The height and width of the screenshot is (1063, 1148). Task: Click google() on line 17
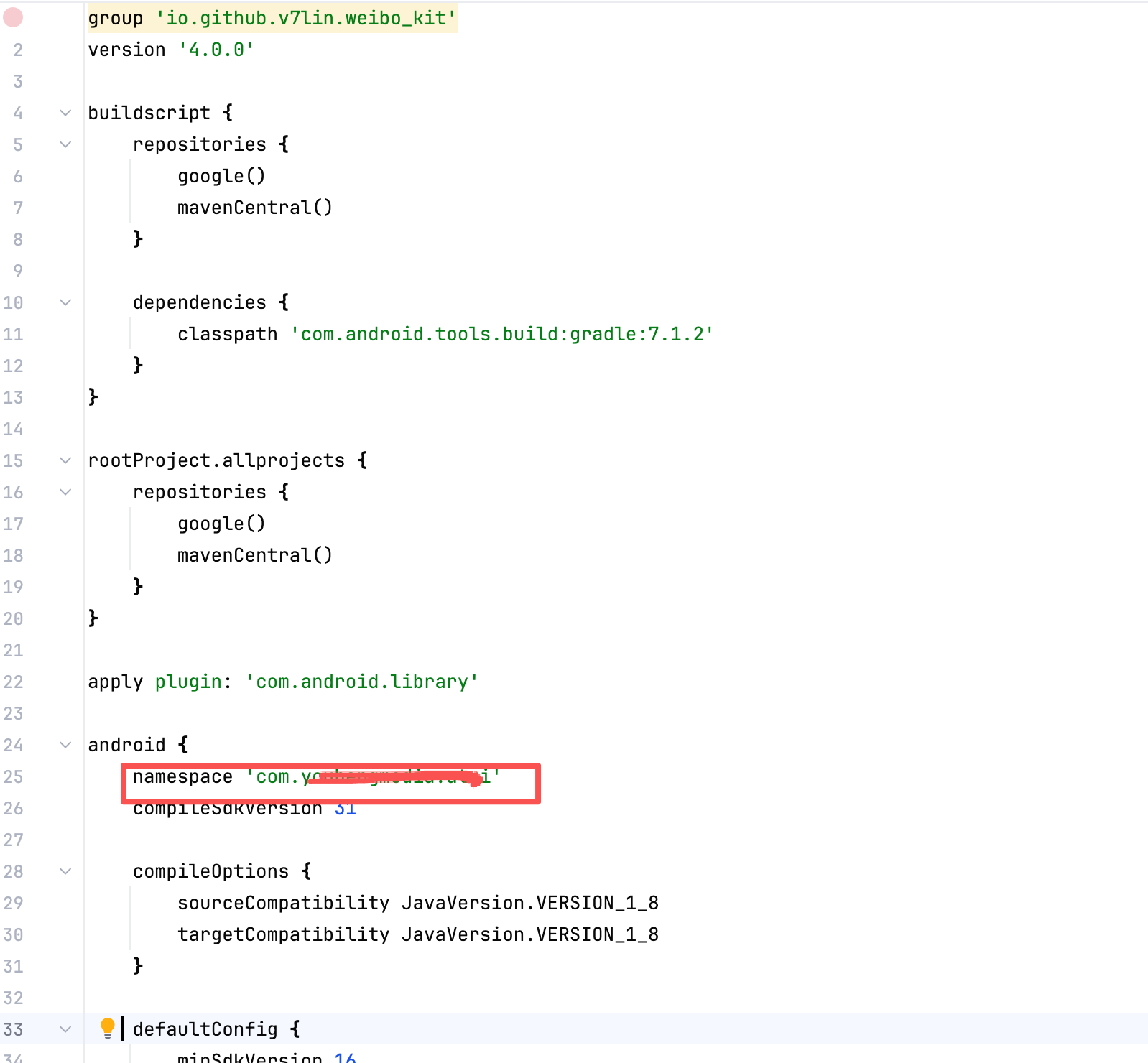tap(221, 524)
